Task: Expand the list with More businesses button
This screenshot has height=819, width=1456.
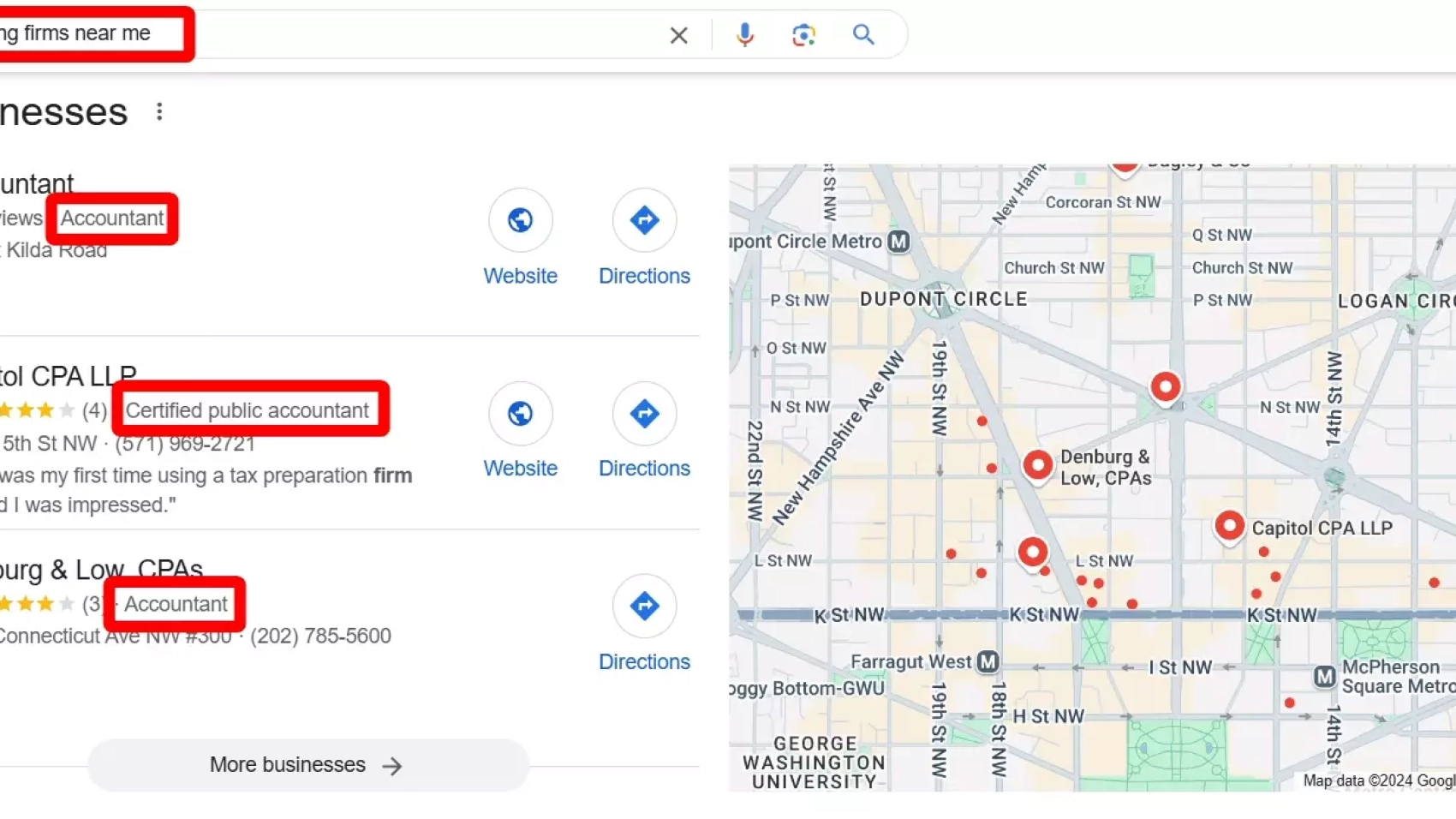Action: pos(307,765)
